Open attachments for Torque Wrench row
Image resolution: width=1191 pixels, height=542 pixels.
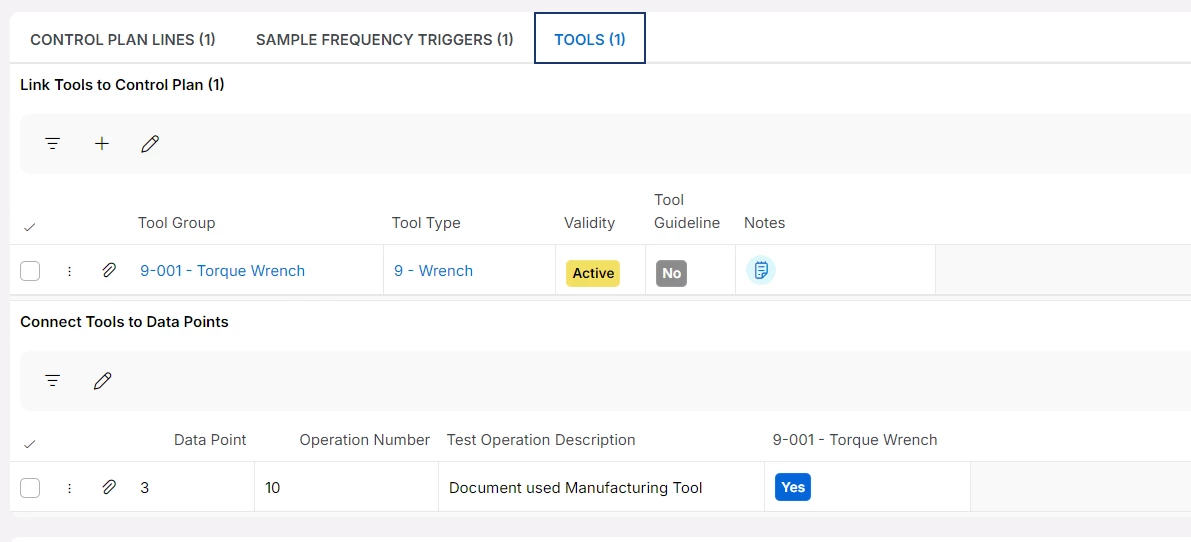click(110, 271)
